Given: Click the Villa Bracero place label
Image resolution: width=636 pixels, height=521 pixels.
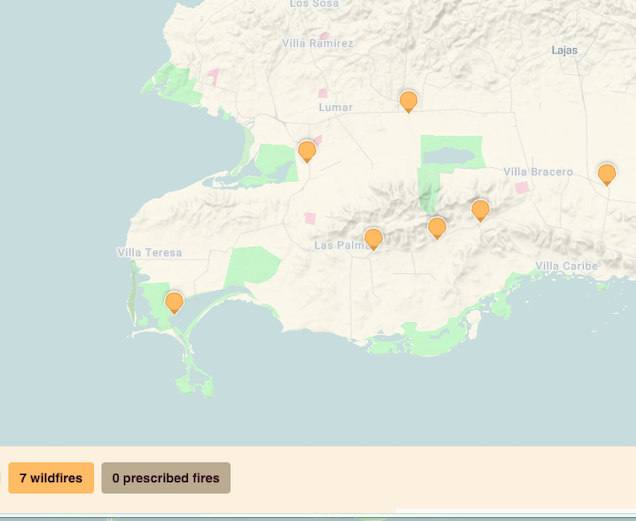Looking at the screenshot, I should (x=538, y=172).
